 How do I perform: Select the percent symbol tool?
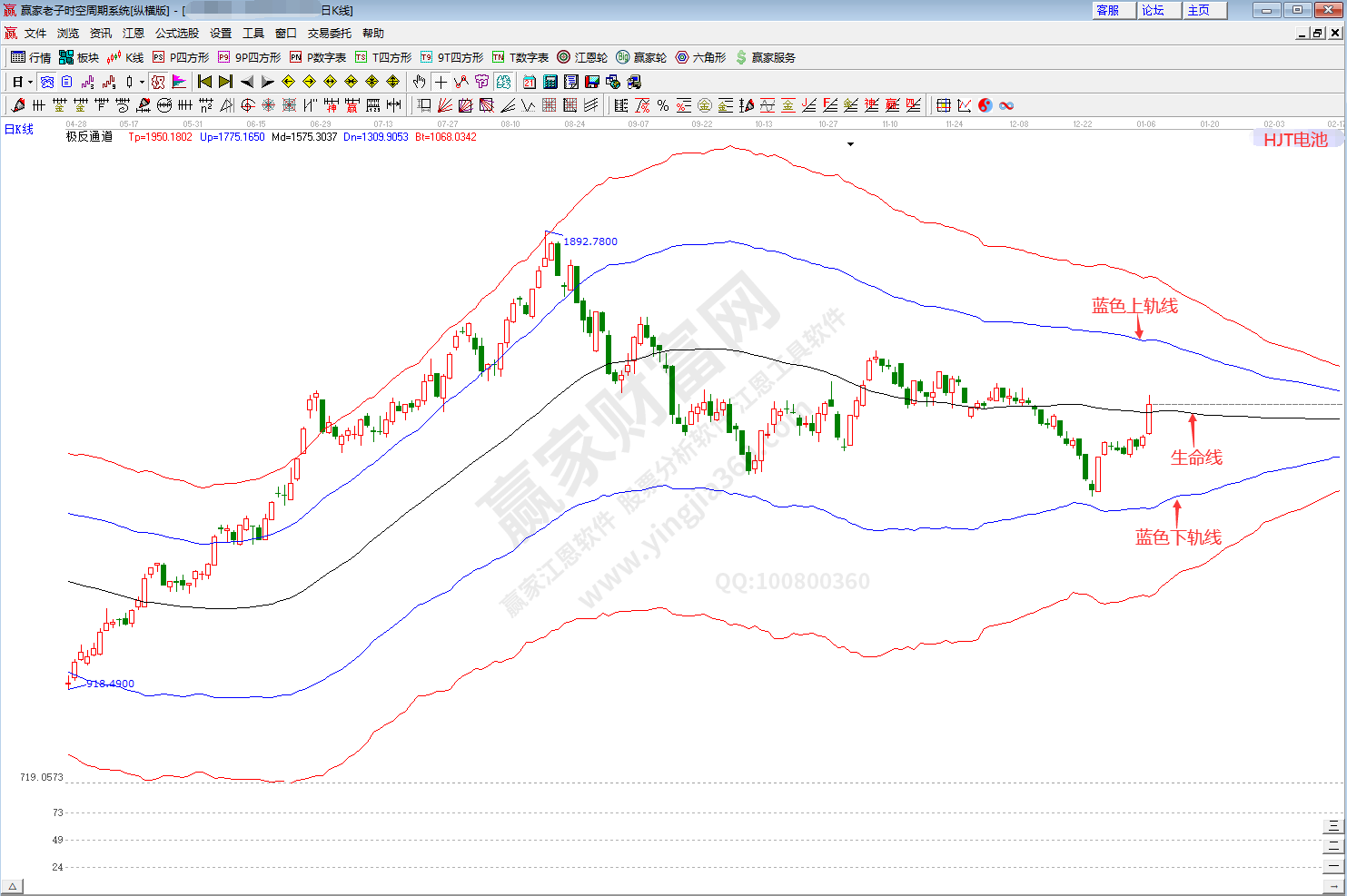[x=663, y=105]
